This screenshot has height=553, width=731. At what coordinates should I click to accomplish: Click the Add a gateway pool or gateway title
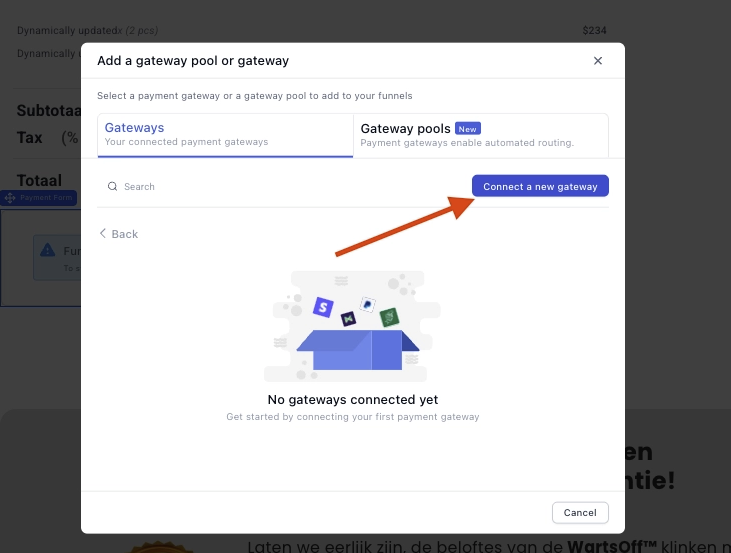click(x=193, y=61)
